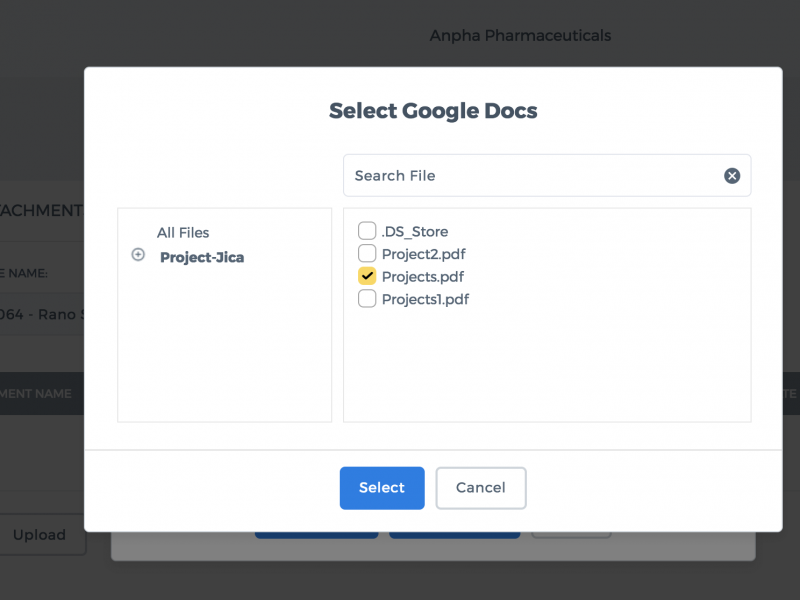This screenshot has height=600, width=800.
Task: Uncheck the Projects.pdf checkbox
Action: pos(367,276)
